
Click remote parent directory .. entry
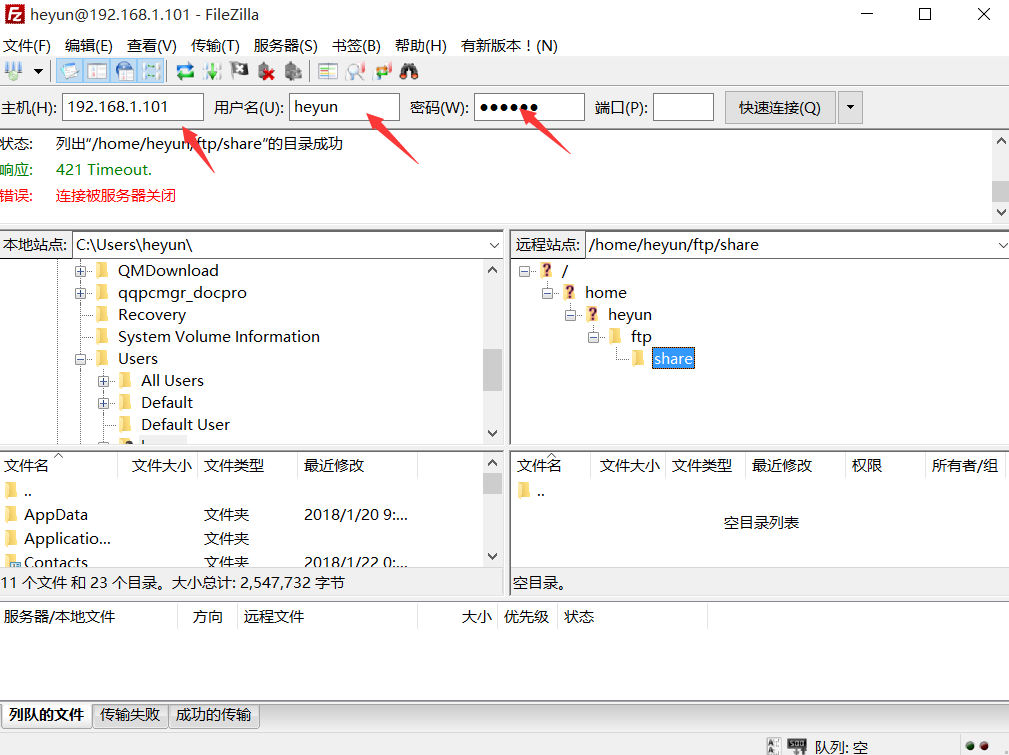(x=541, y=492)
